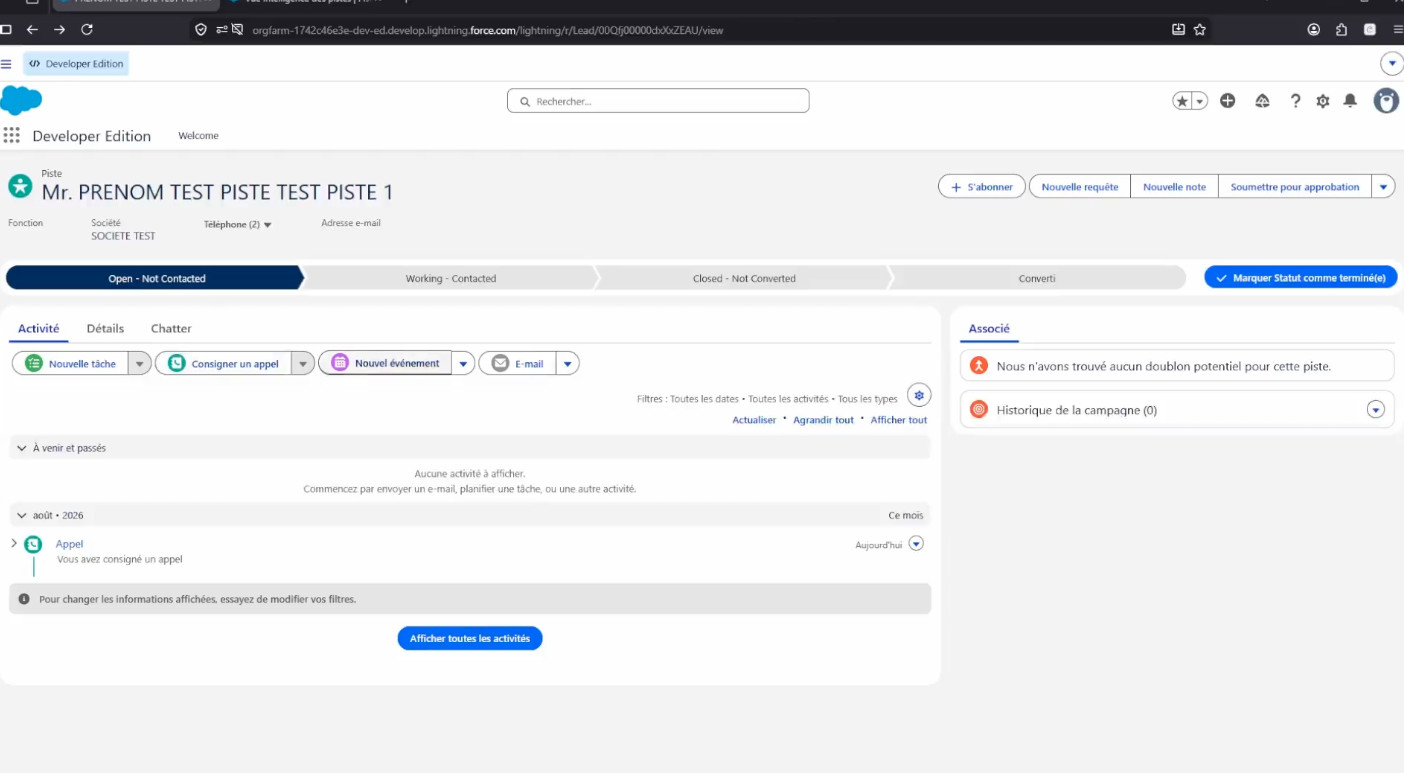Click the Afficher tout link
The image size is (1404, 773).
coord(899,420)
